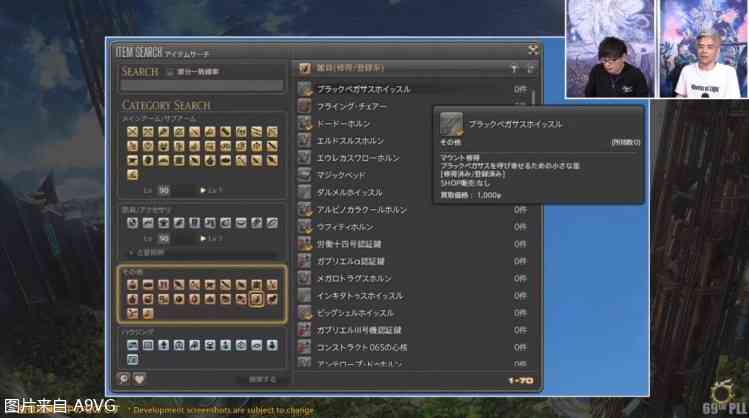This screenshot has height=418, width=749.
Task: Click the item icon beside マジックベッド
Action: pos(304,175)
